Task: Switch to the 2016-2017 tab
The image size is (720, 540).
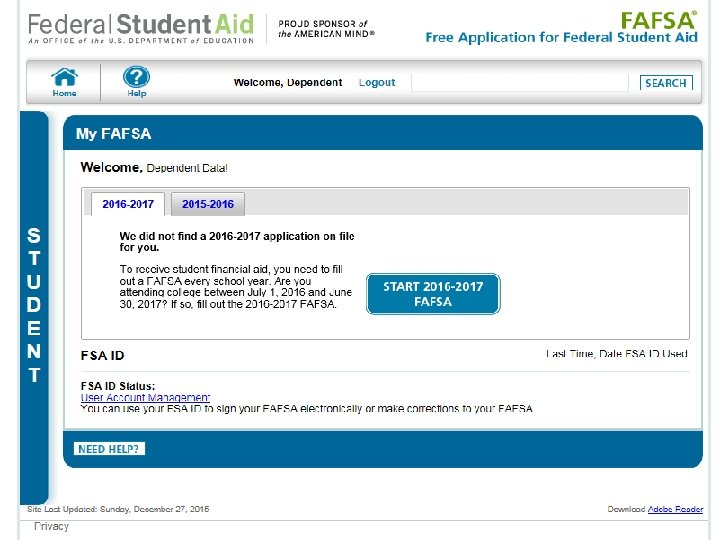Action: (x=128, y=204)
